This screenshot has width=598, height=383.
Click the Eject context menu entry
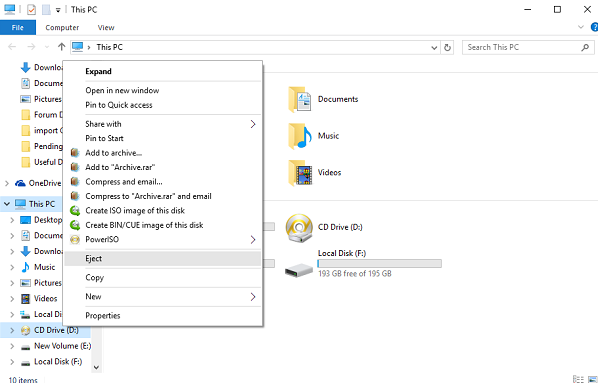point(162,258)
